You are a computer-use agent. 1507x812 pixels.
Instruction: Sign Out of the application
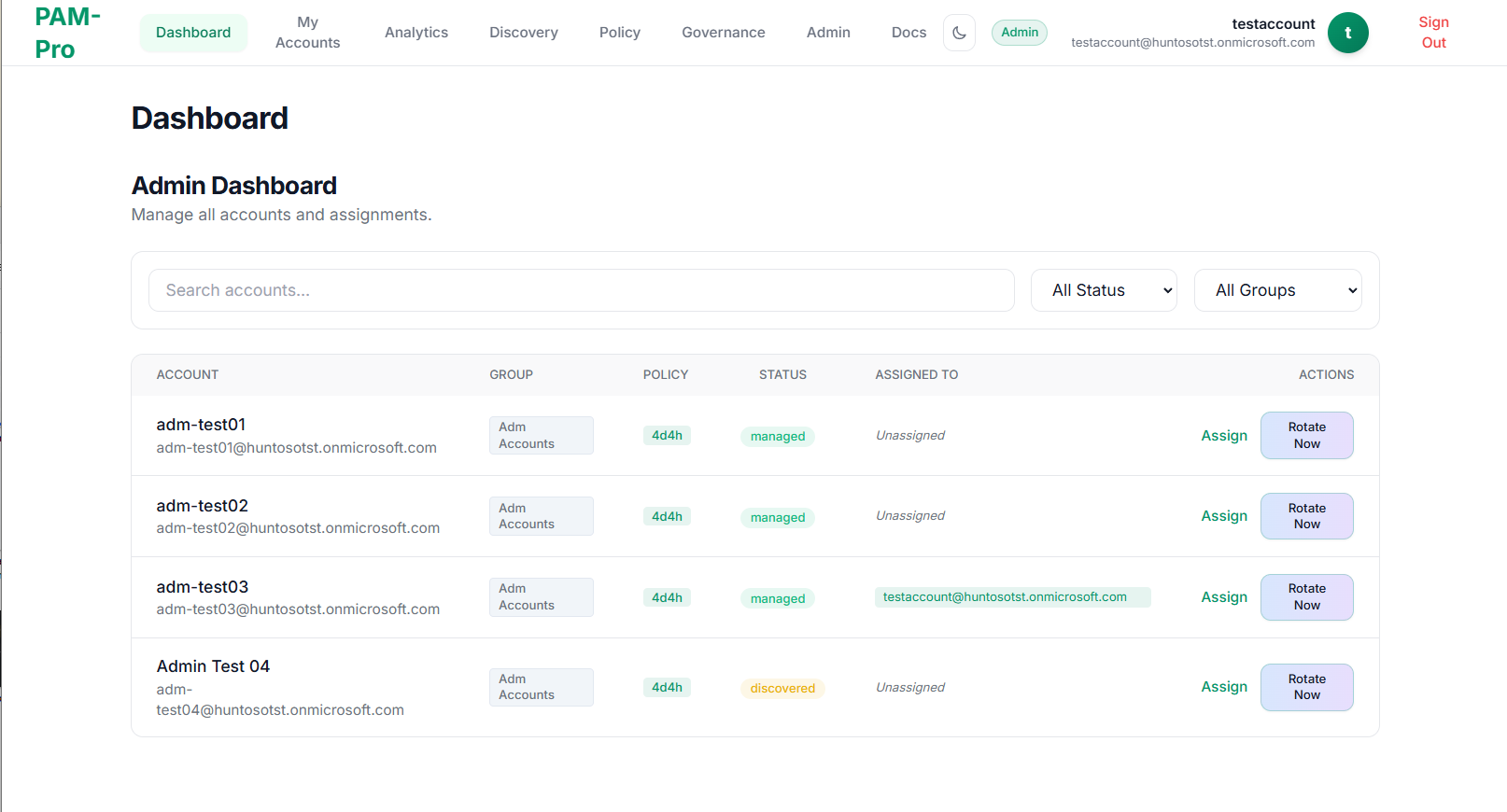(1433, 33)
